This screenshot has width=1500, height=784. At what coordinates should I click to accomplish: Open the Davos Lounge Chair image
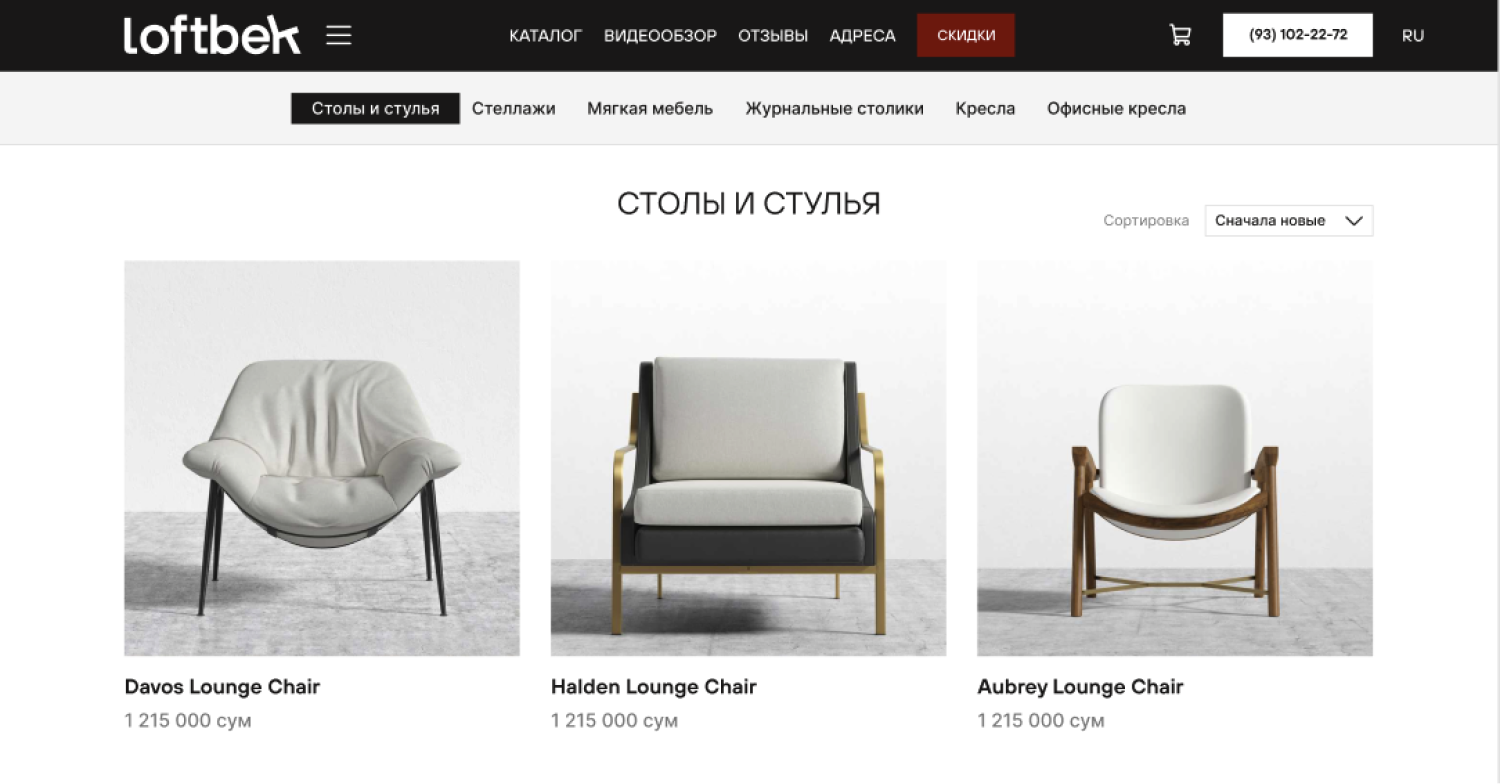click(322, 458)
